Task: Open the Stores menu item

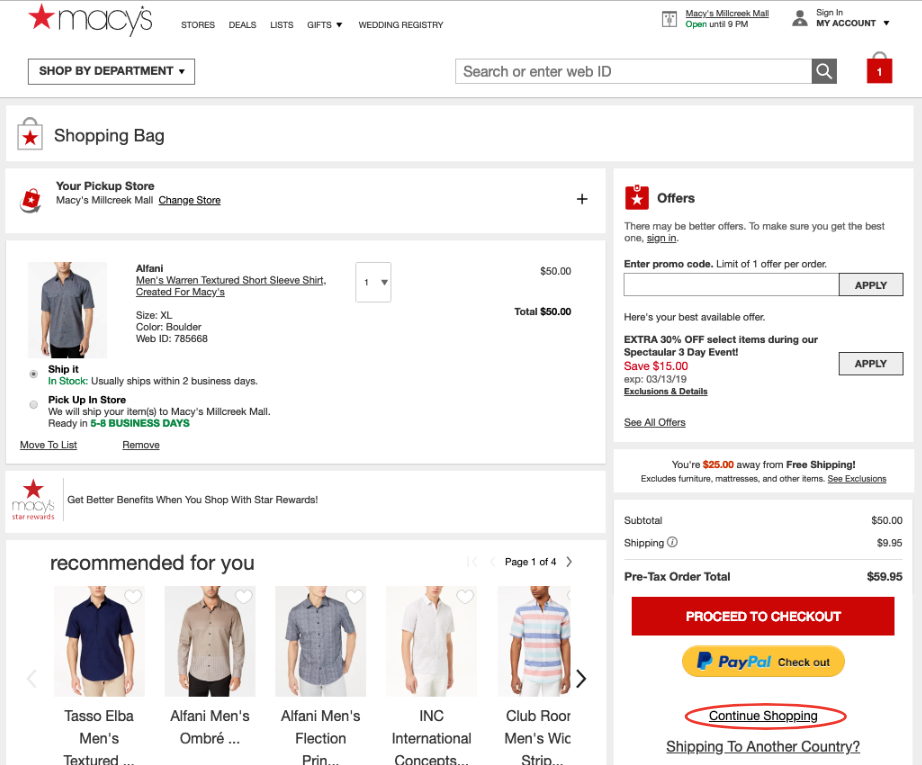Action: 198,25
